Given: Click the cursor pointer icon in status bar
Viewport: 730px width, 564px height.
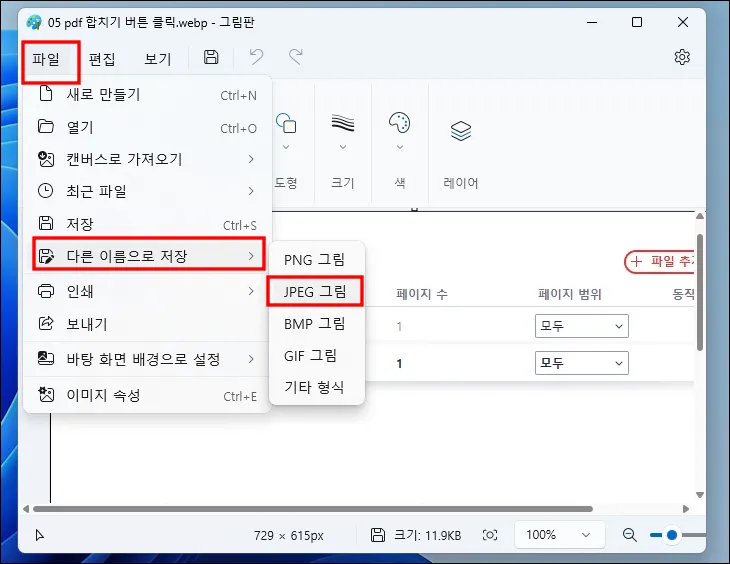Looking at the screenshot, I should point(40,536).
